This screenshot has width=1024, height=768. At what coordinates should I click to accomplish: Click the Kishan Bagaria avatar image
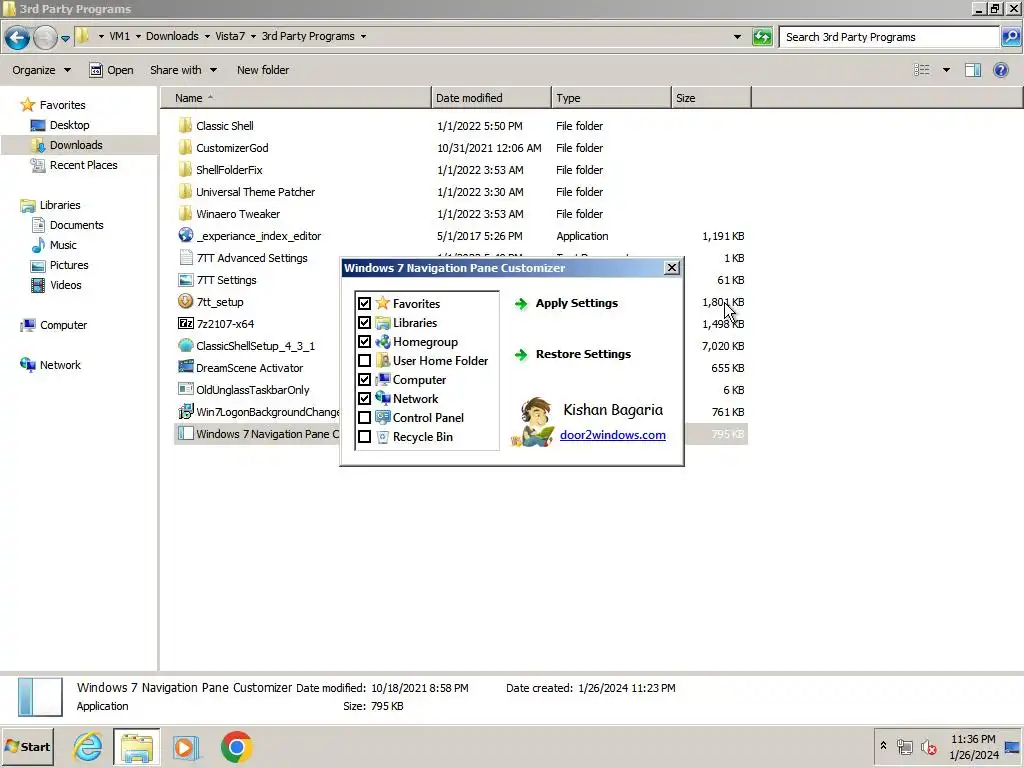534,421
